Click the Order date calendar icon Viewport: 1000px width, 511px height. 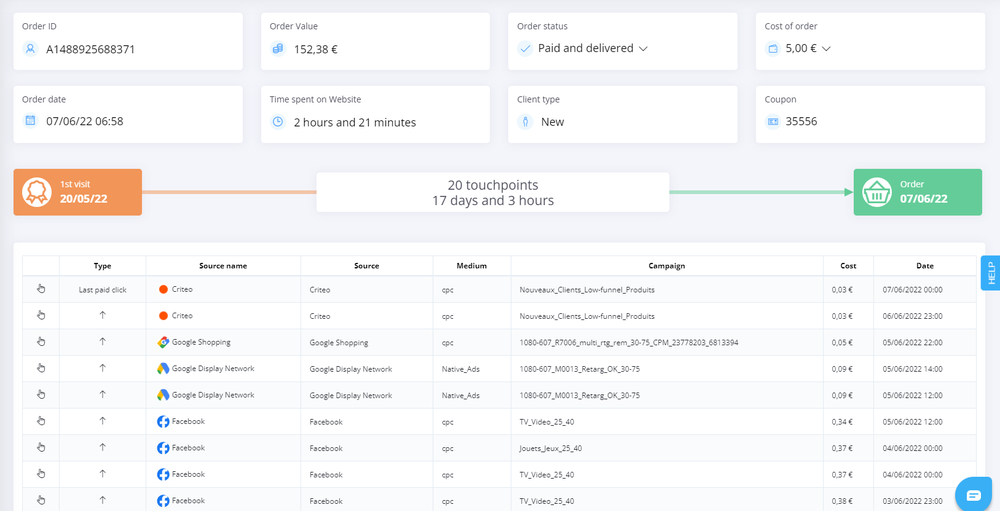(31, 122)
